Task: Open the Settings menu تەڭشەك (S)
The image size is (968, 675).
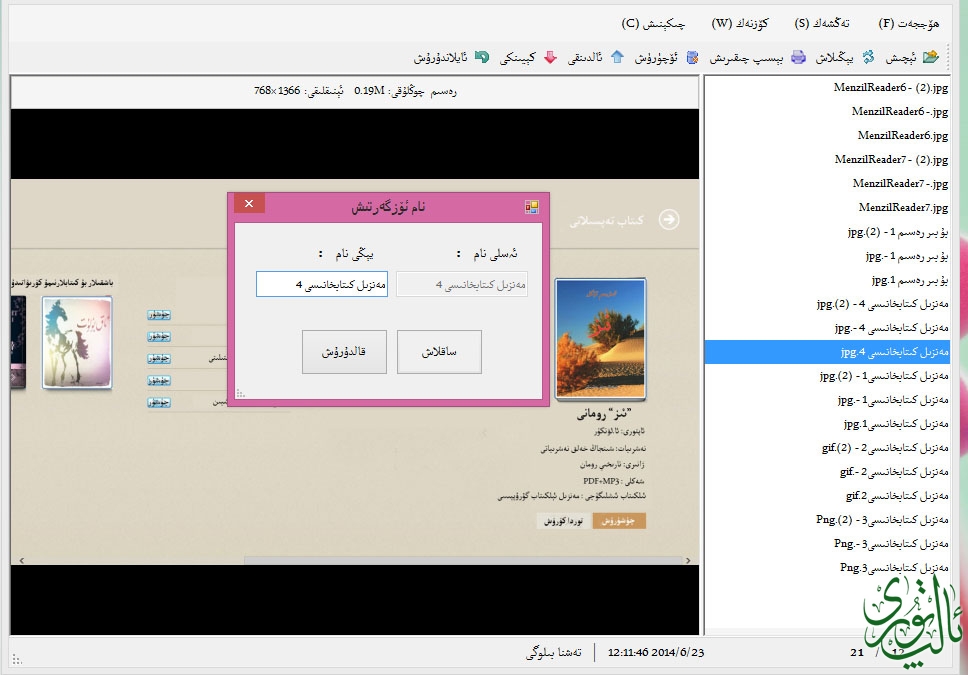Action: click(823, 23)
